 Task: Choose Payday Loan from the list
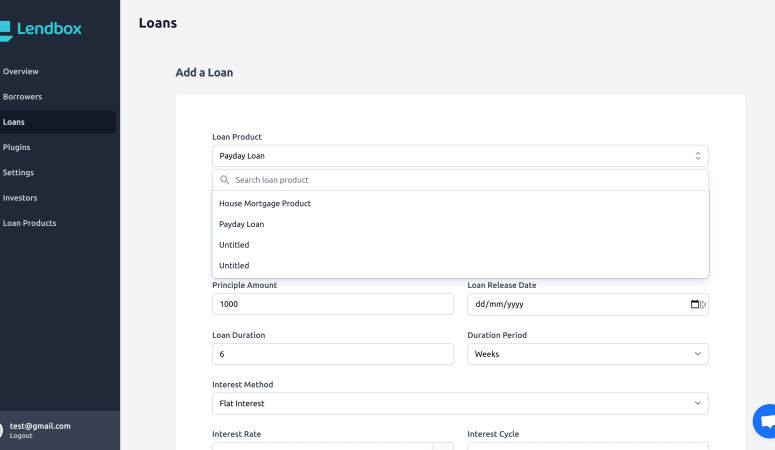click(x=460, y=224)
